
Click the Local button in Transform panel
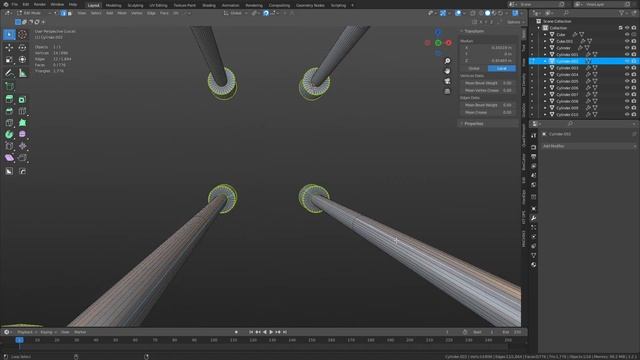click(x=502, y=69)
